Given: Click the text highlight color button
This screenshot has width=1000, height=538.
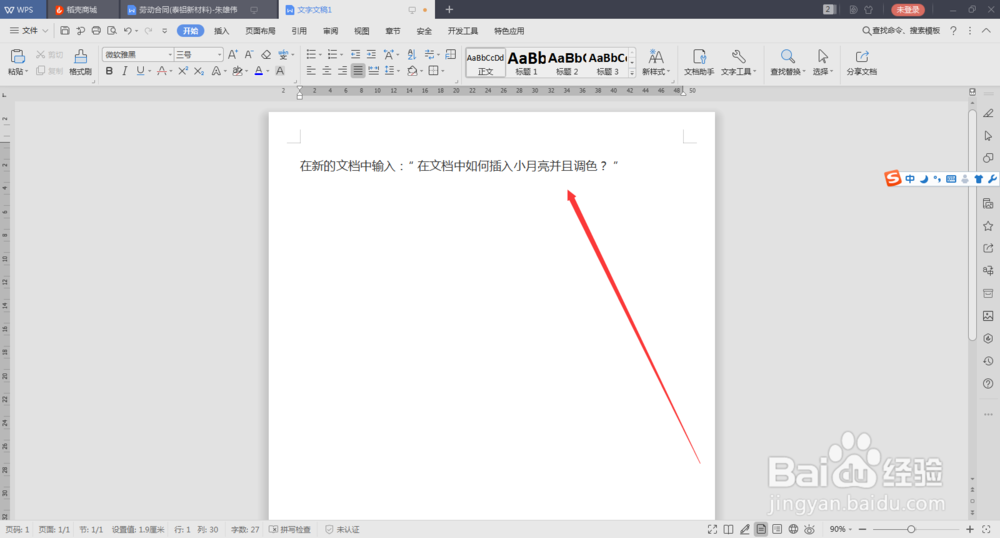Looking at the screenshot, I should [x=237, y=71].
